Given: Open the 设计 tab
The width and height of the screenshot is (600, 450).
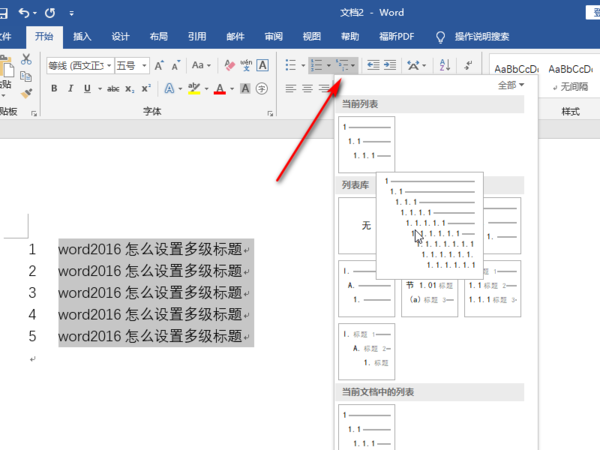Looking at the screenshot, I should pos(121,37).
